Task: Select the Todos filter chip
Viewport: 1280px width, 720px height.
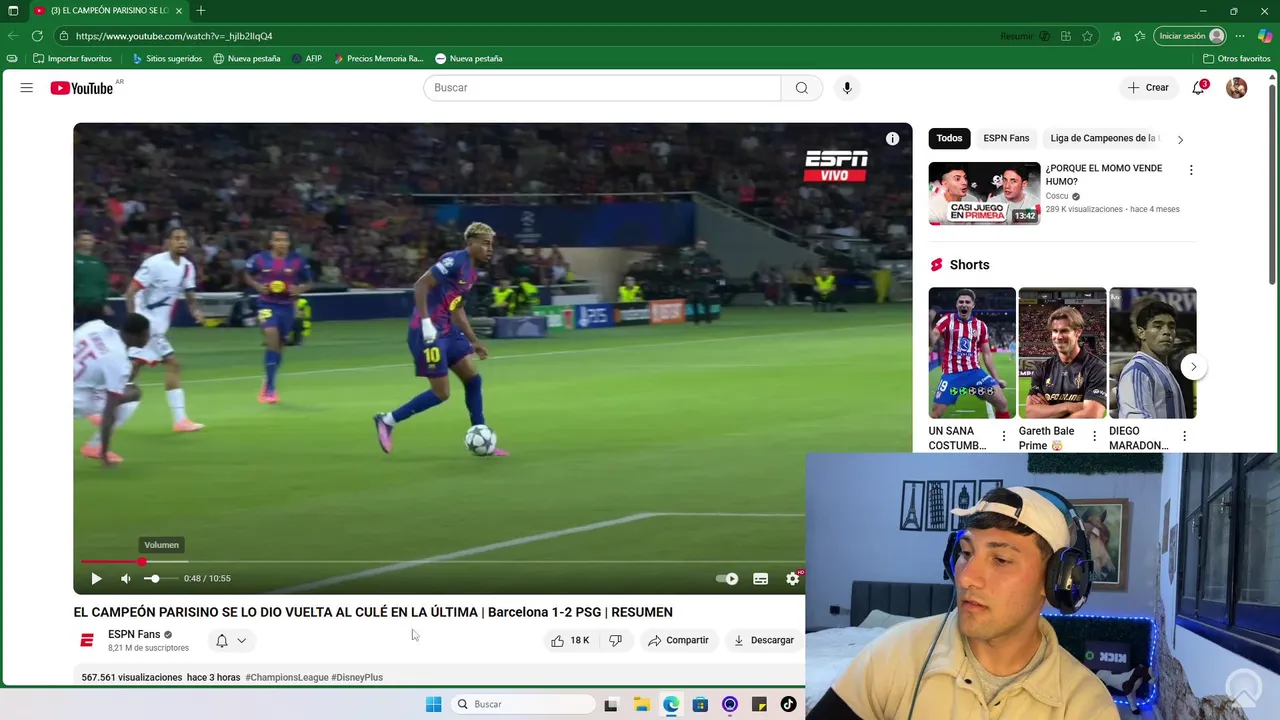Action: point(950,139)
